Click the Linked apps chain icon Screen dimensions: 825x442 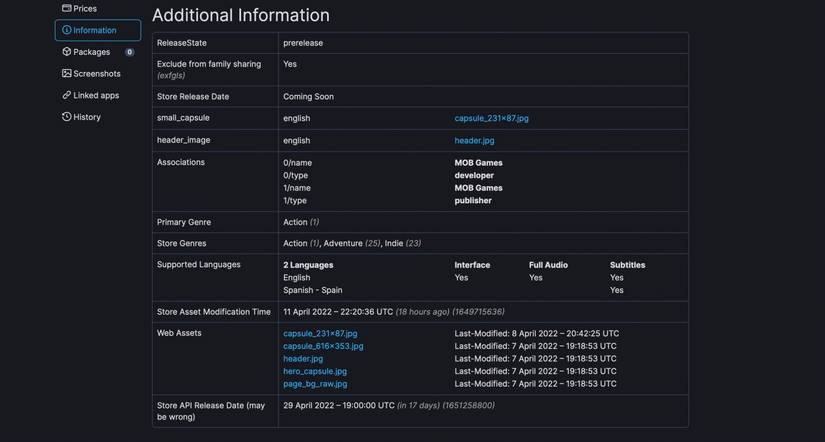click(67, 95)
